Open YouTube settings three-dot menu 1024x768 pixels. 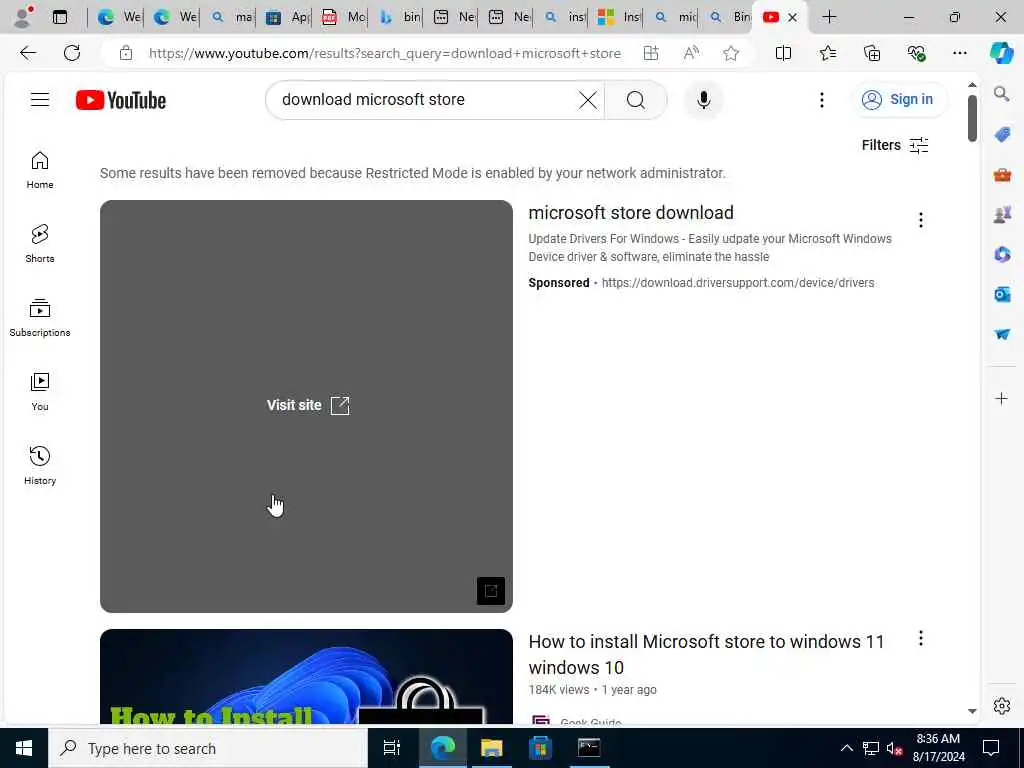pyautogui.click(x=822, y=100)
